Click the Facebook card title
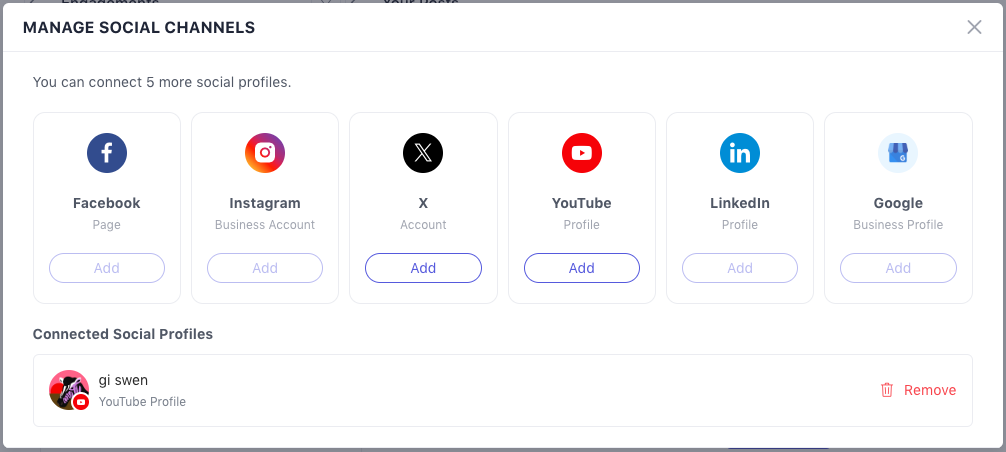1006x452 pixels. (x=107, y=203)
